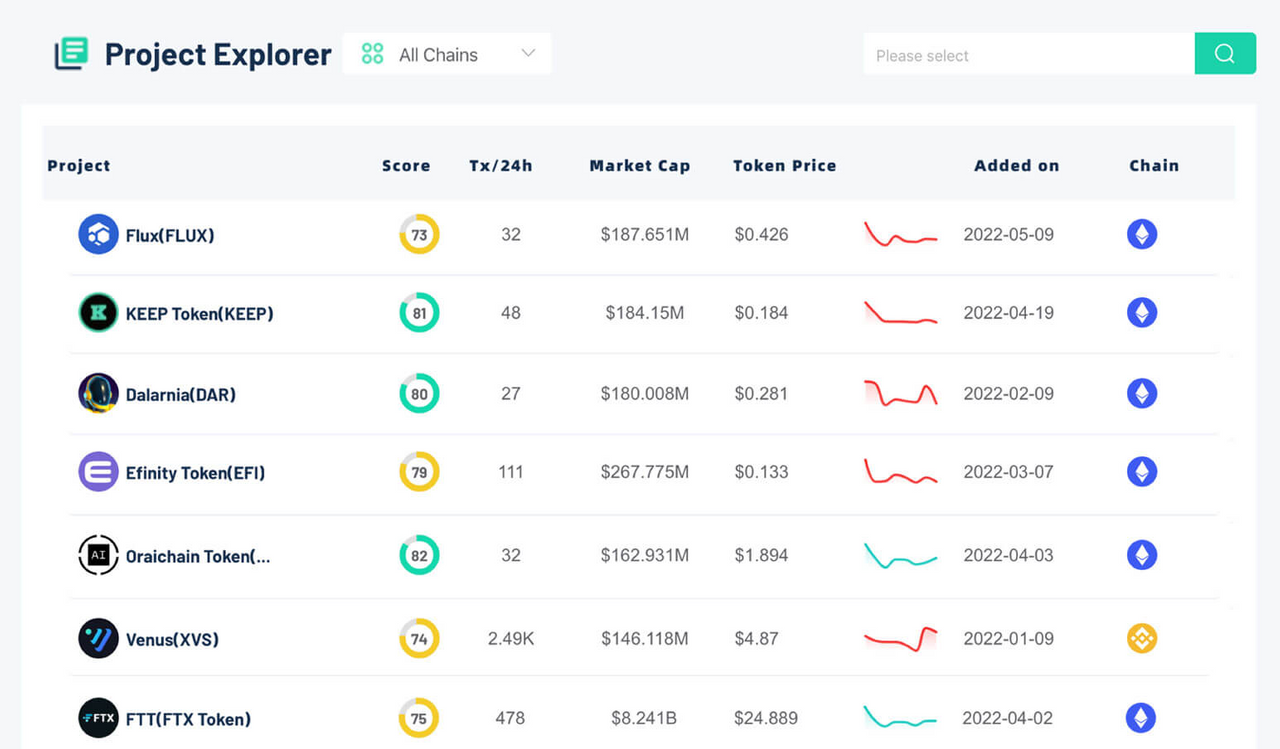Click Ethereum chain icon in Oraichain row
This screenshot has height=749, width=1280.
(x=1142, y=555)
